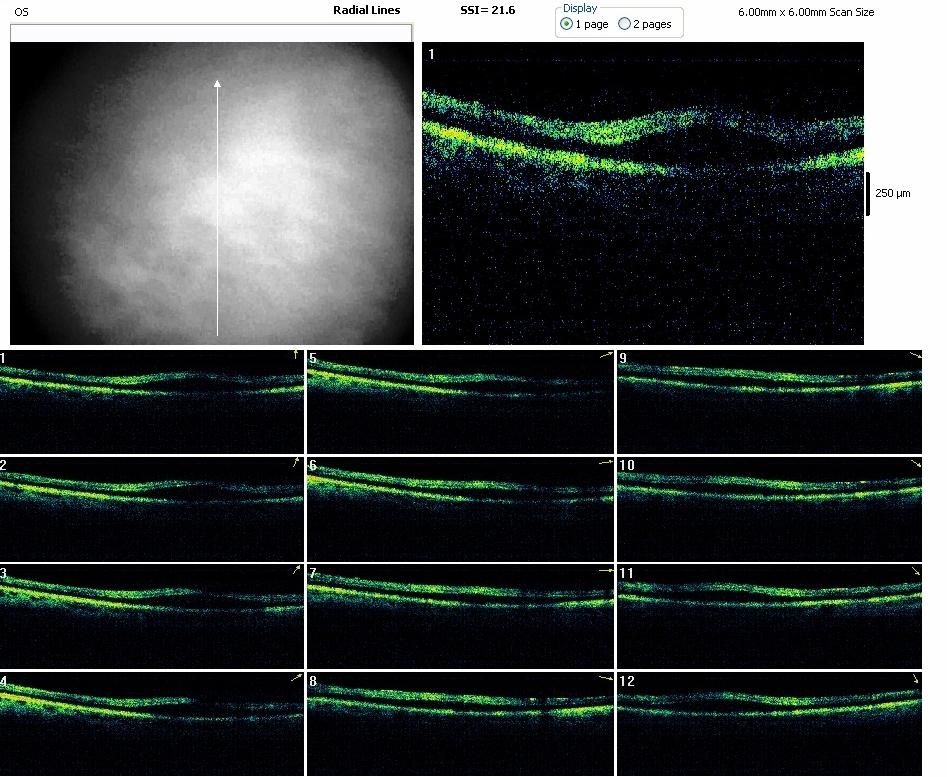Choose radial scan thumbnail number 4

pos(151,723)
